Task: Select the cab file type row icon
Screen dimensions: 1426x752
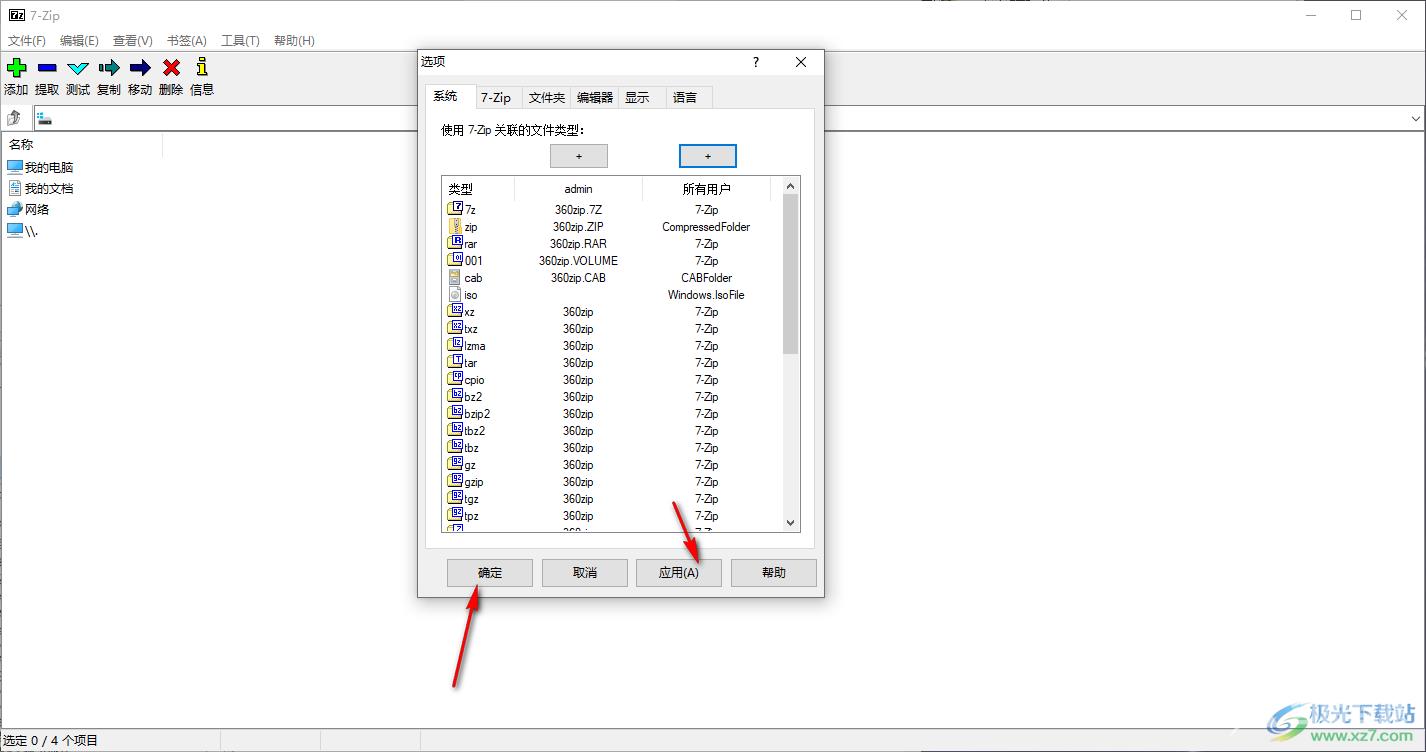Action: (x=455, y=277)
